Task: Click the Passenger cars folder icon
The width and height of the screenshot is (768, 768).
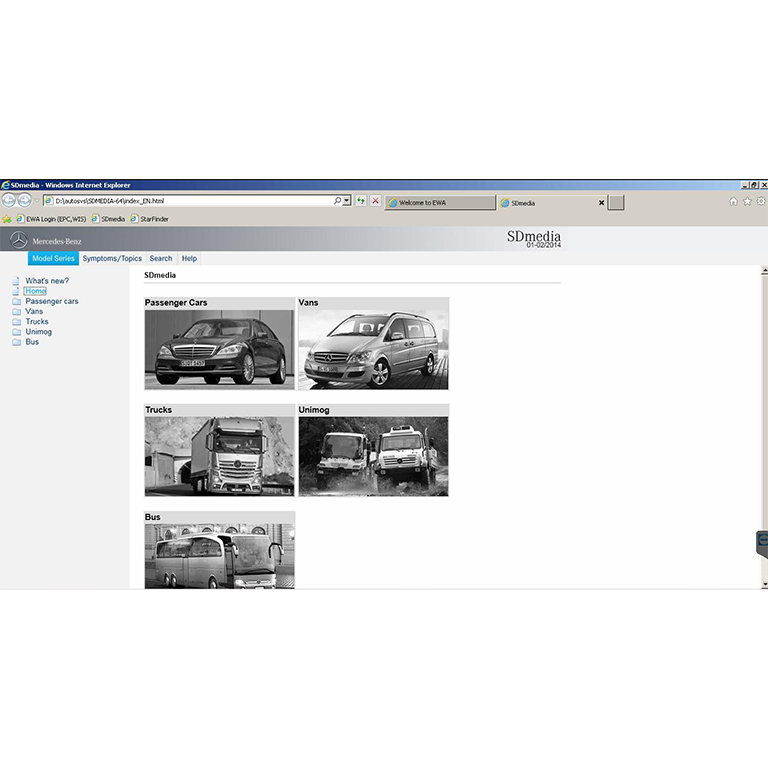Action: pos(17,301)
